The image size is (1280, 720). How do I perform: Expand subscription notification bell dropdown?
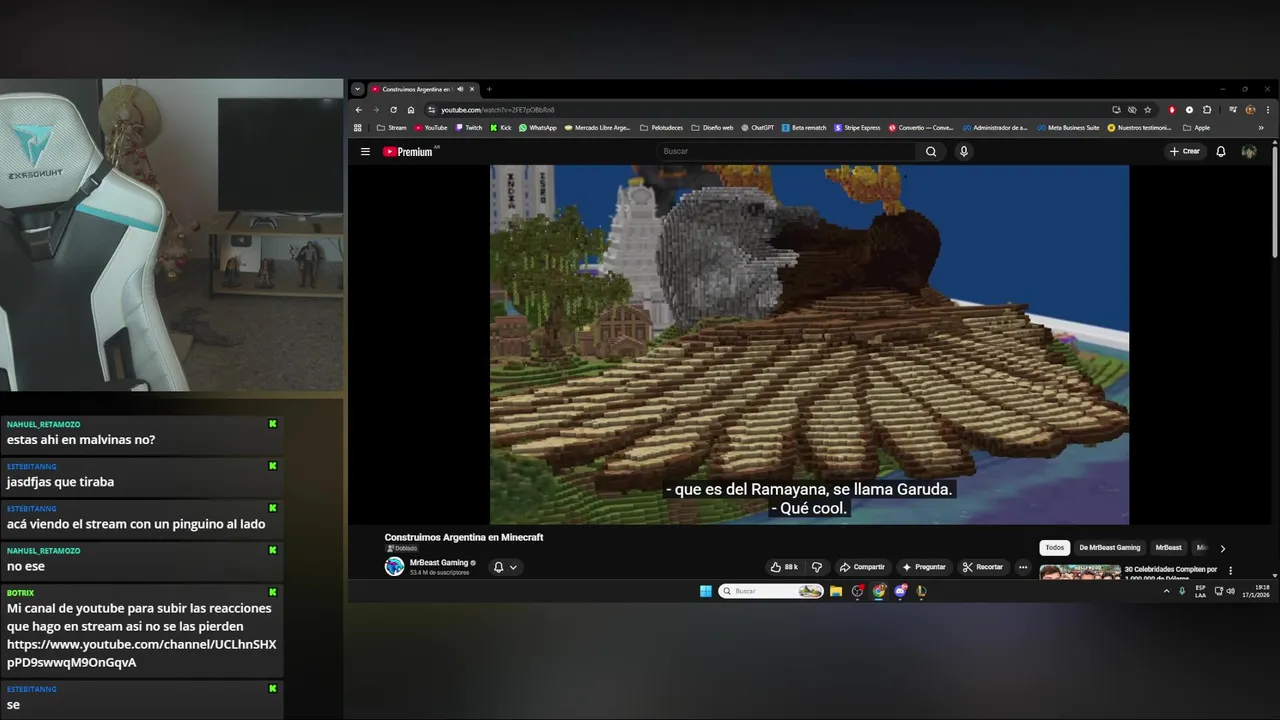506,567
